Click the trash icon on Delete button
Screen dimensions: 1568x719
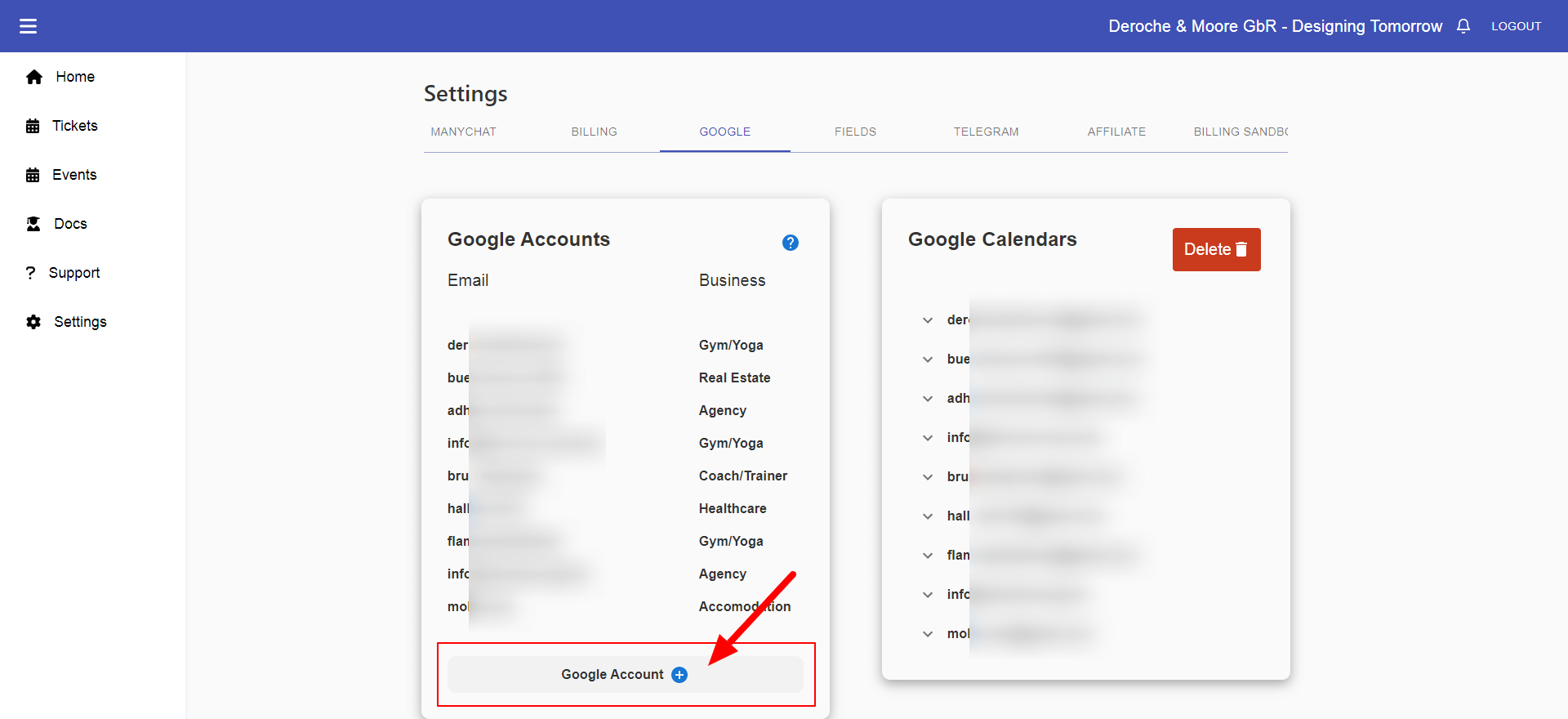[x=1241, y=249]
